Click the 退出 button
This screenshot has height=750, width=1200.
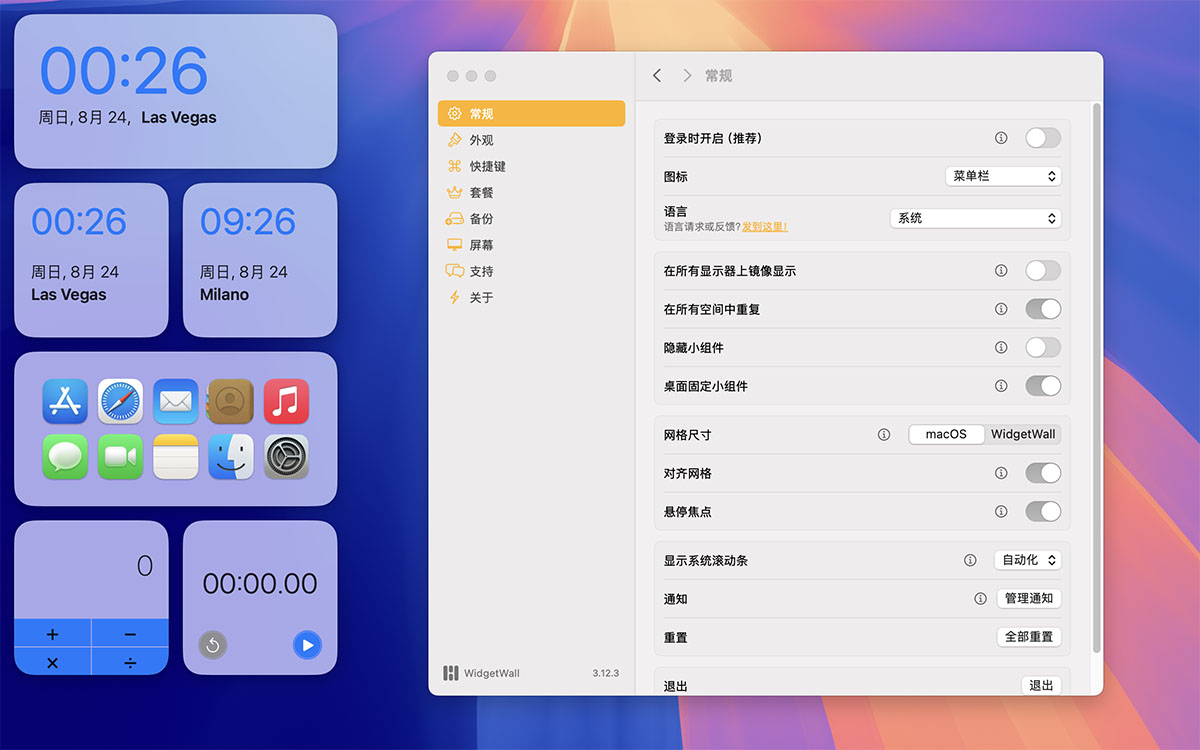tap(1041, 685)
